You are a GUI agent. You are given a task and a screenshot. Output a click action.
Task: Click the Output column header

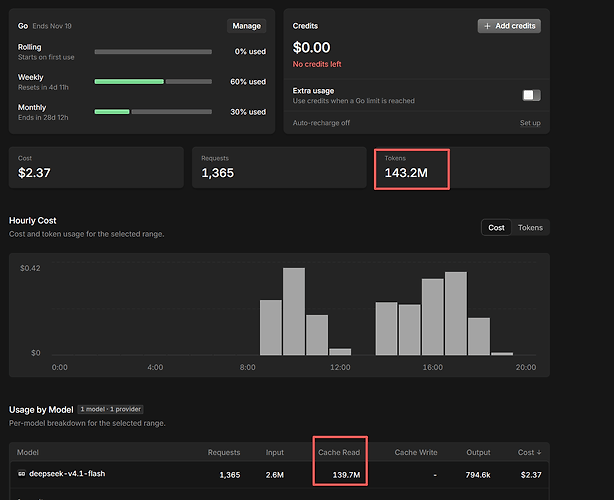478,452
